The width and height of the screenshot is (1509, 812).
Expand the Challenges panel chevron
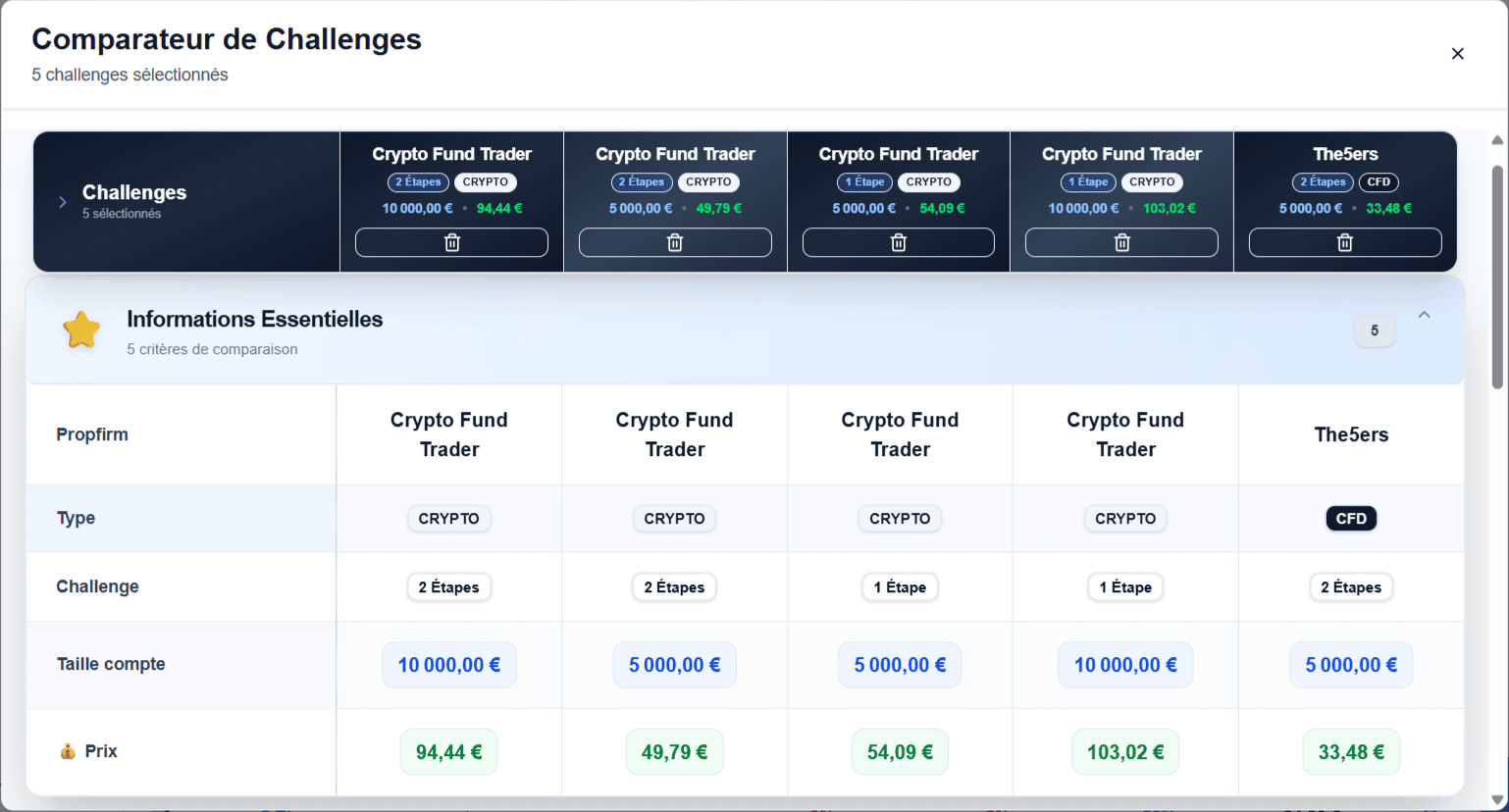tap(63, 202)
